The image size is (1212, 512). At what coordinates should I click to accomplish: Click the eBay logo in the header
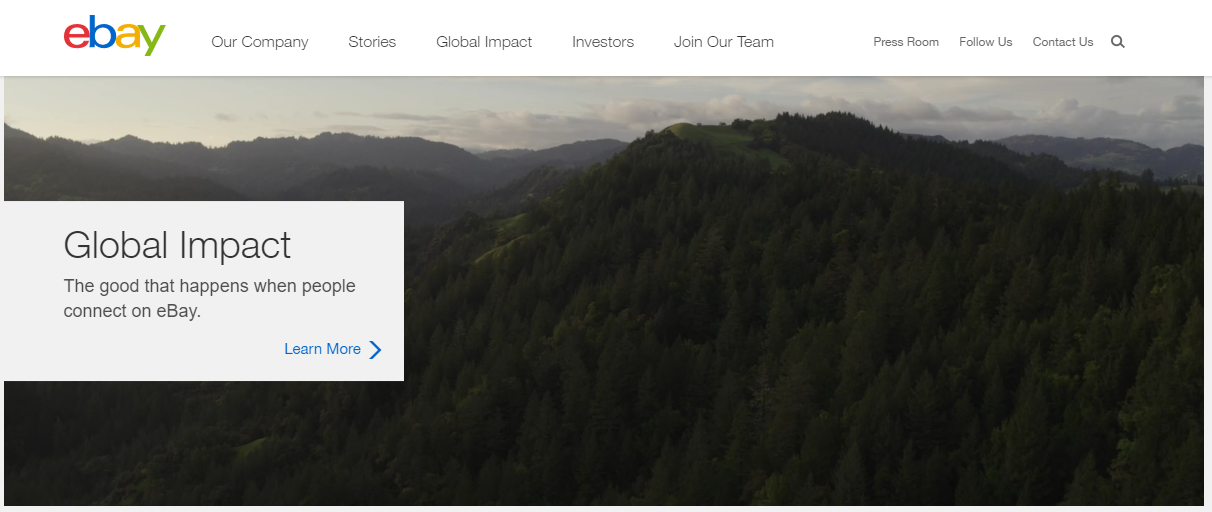click(x=114, y=37)
